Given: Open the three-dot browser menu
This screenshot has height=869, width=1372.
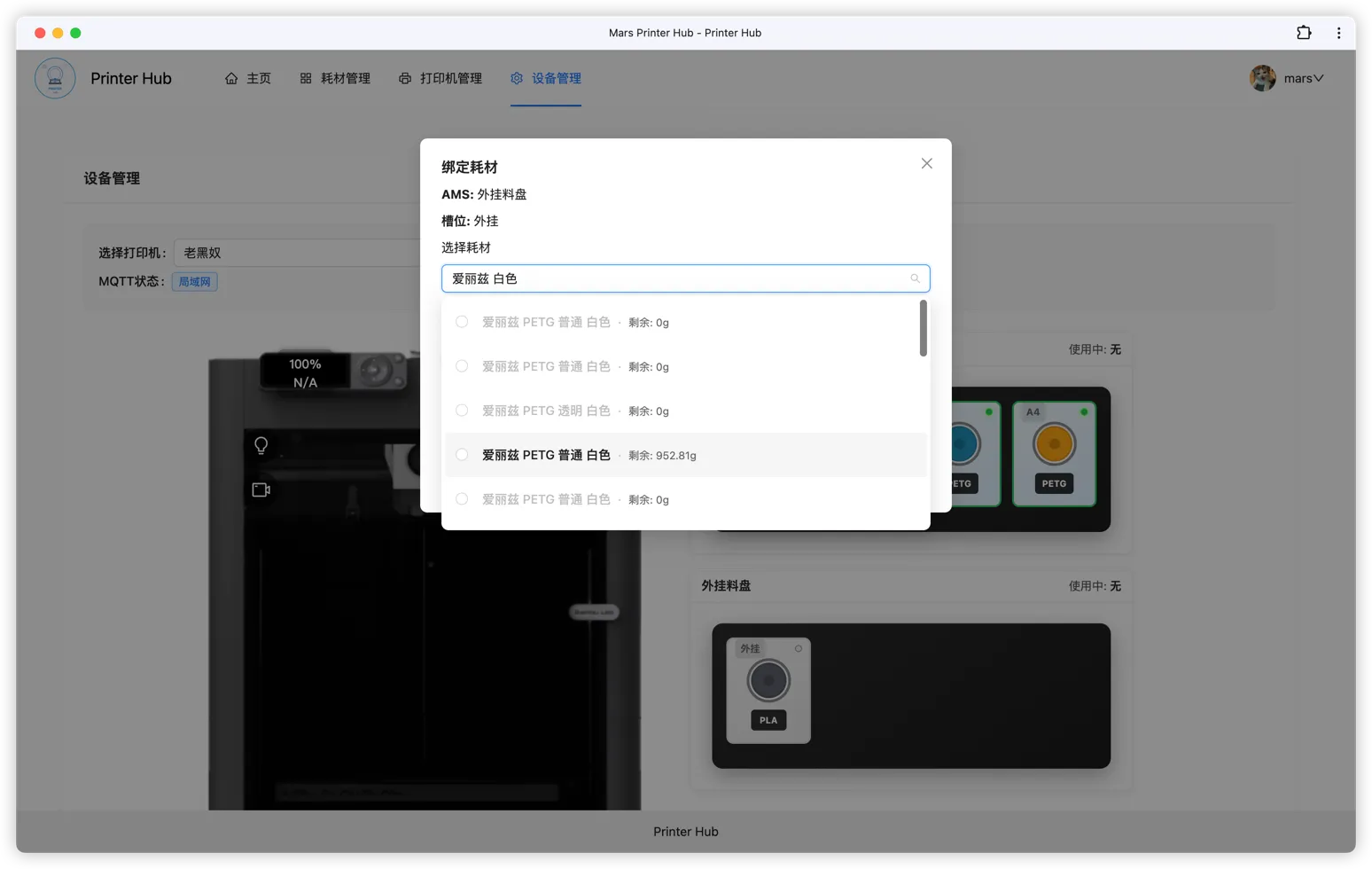Looking at the screenshot, I should 1338,33.
